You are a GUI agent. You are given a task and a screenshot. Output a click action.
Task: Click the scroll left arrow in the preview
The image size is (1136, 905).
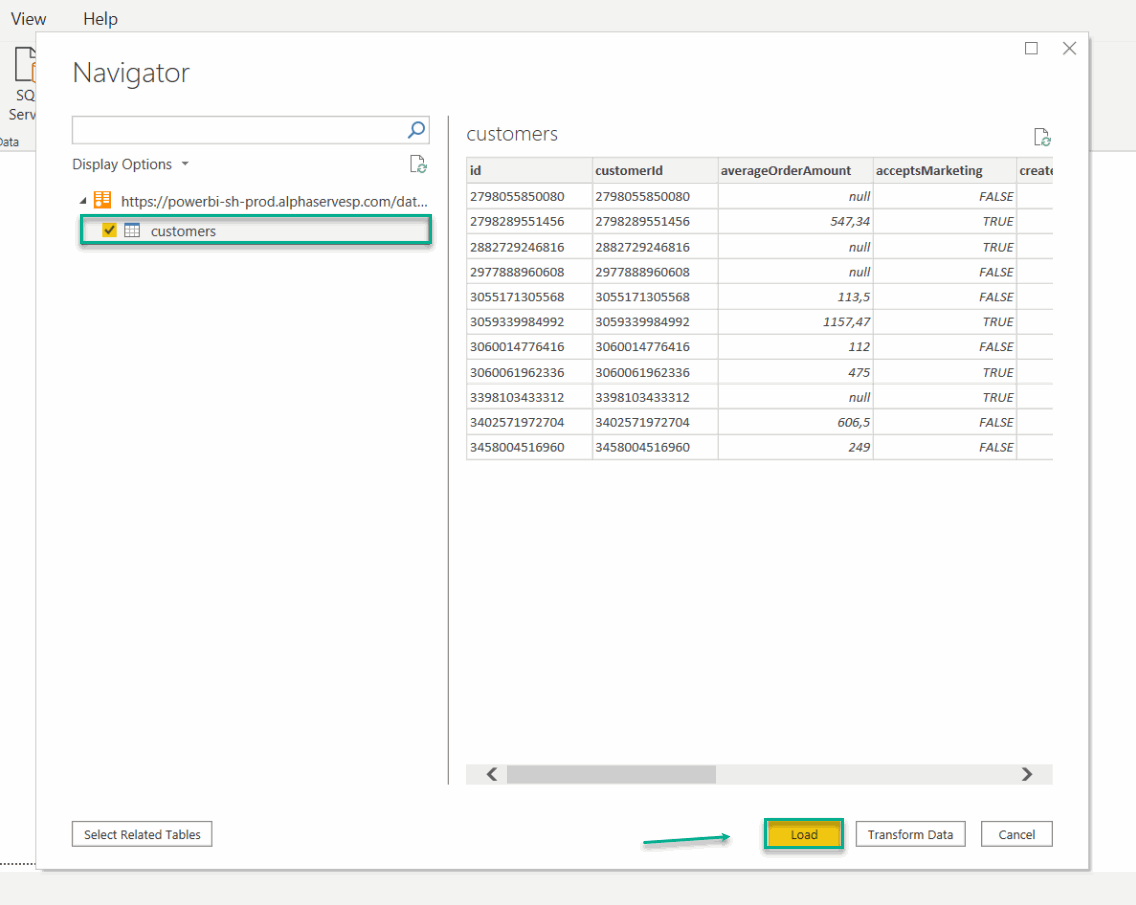491,774
